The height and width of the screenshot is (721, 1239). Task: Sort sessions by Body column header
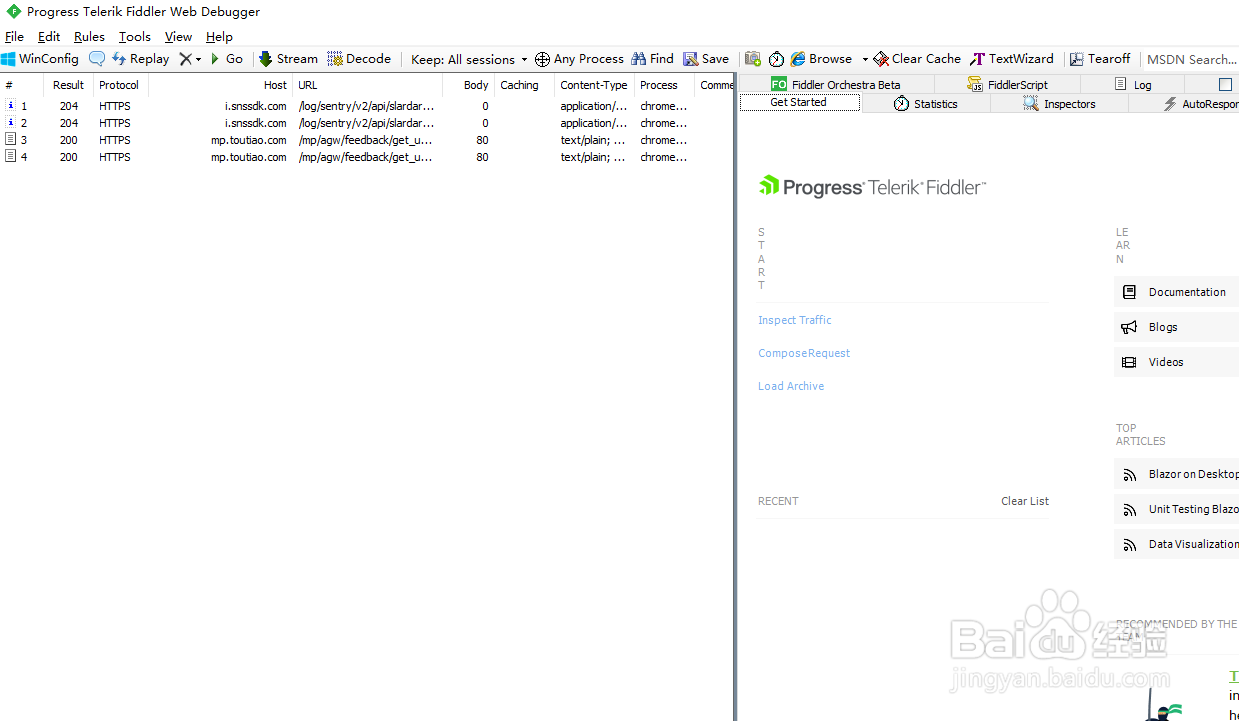click(468, 85)
